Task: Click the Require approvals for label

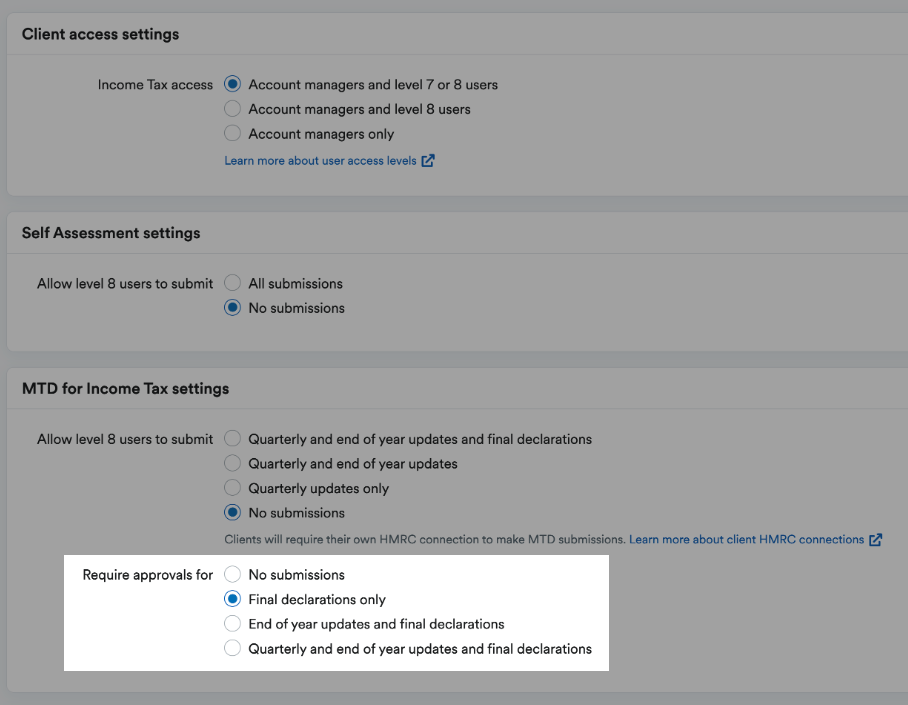Action: 148,575
